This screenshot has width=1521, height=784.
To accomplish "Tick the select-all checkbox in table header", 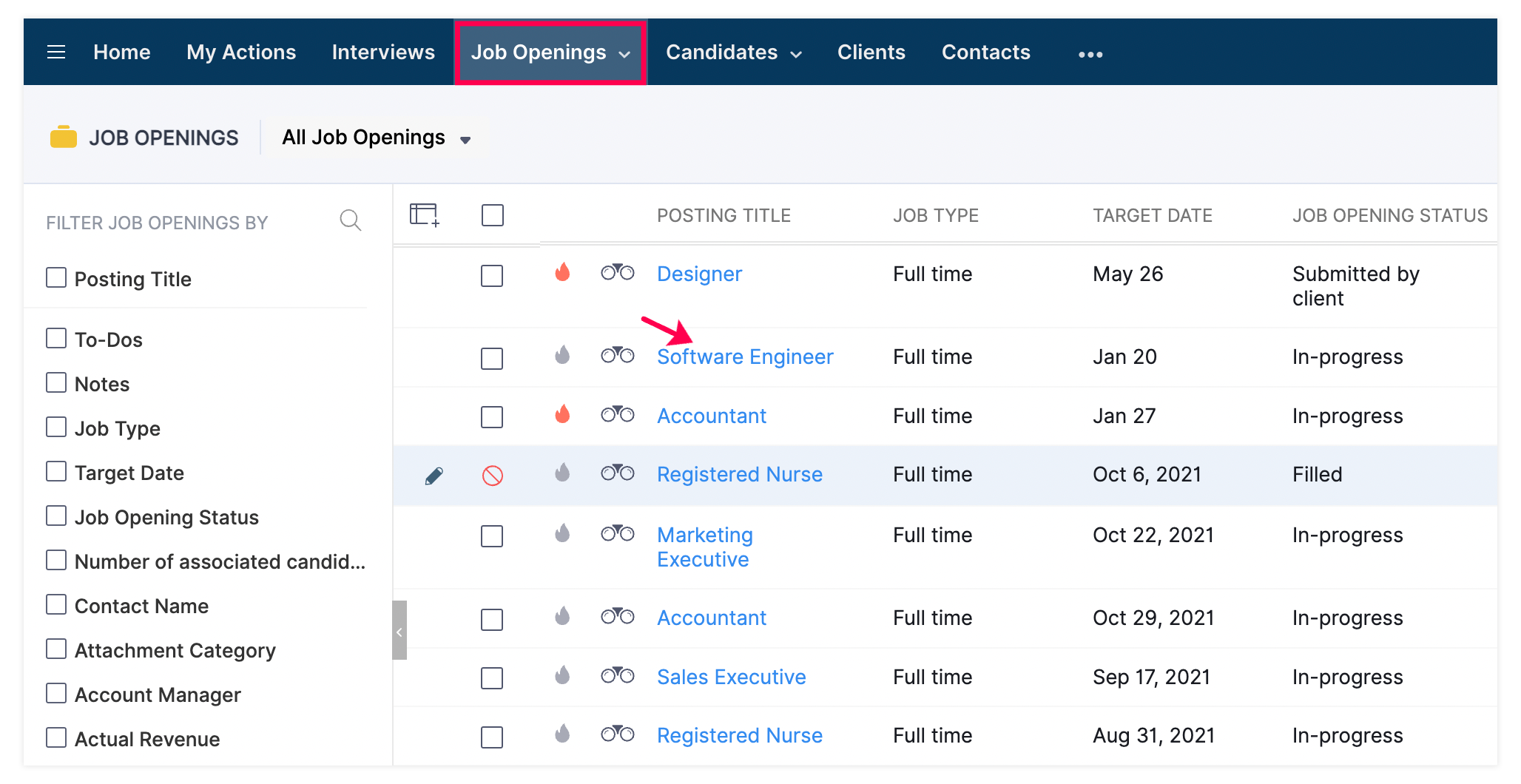I will point(493,215).
